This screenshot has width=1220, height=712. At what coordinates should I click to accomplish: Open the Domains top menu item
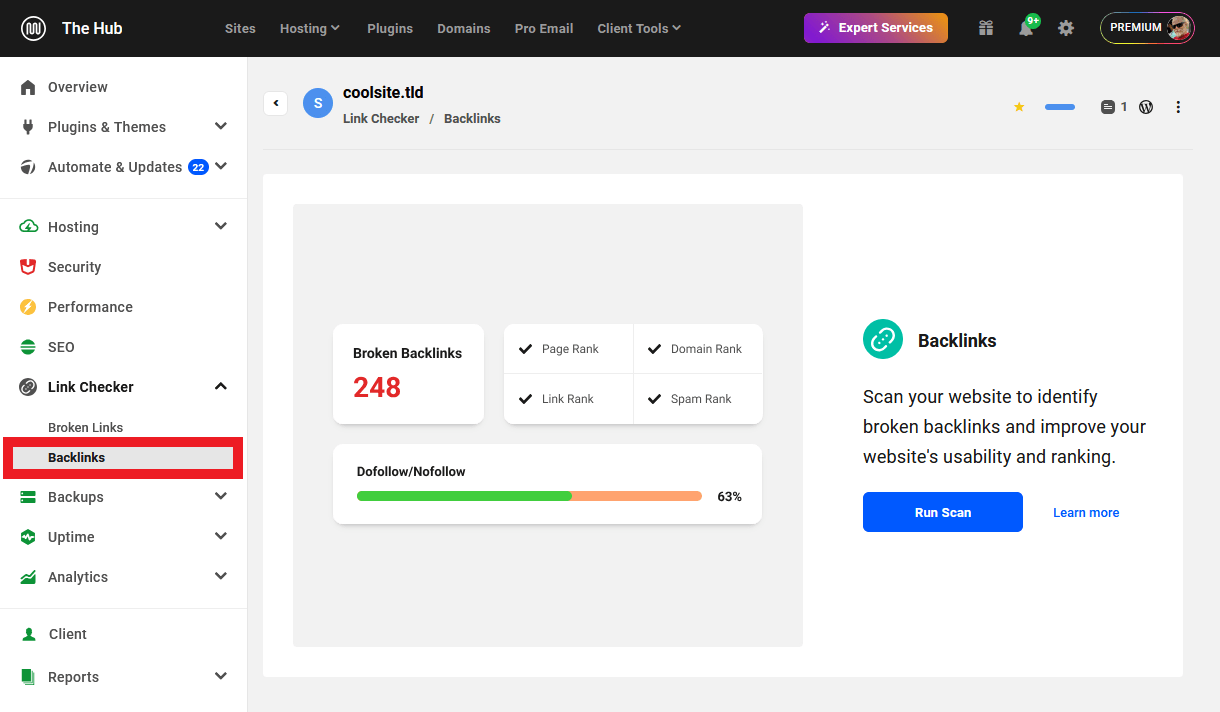464,28
